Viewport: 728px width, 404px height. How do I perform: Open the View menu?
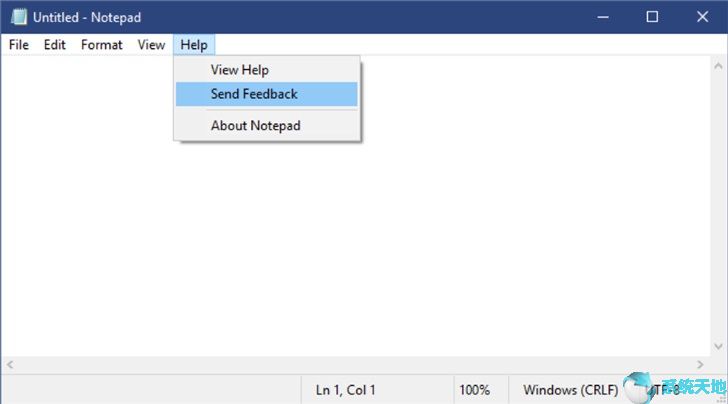click(151, 45)
